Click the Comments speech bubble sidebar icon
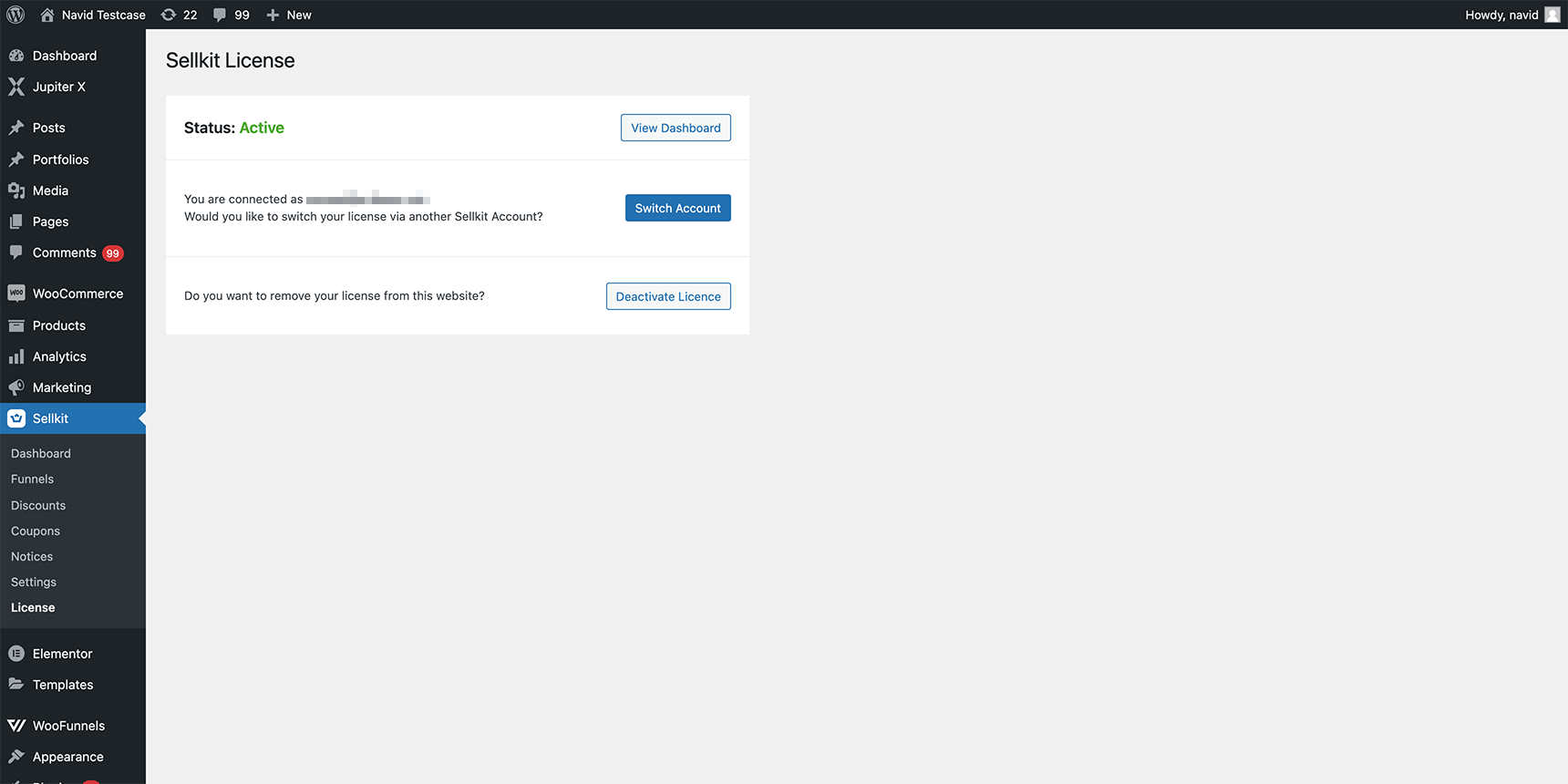 16,253
